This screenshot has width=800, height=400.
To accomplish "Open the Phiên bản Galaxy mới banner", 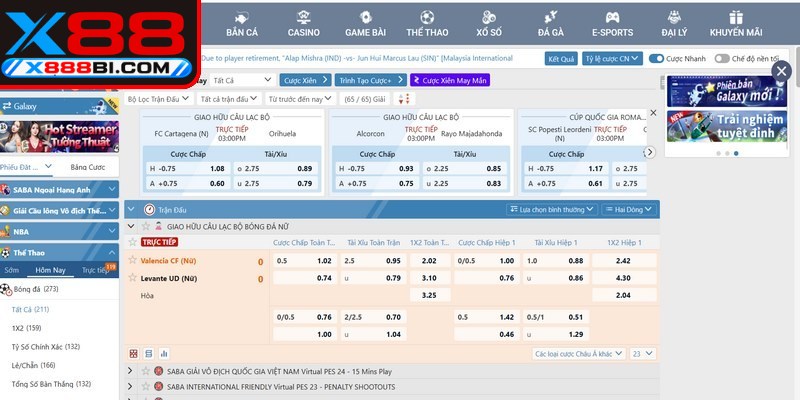I will 727,91.
